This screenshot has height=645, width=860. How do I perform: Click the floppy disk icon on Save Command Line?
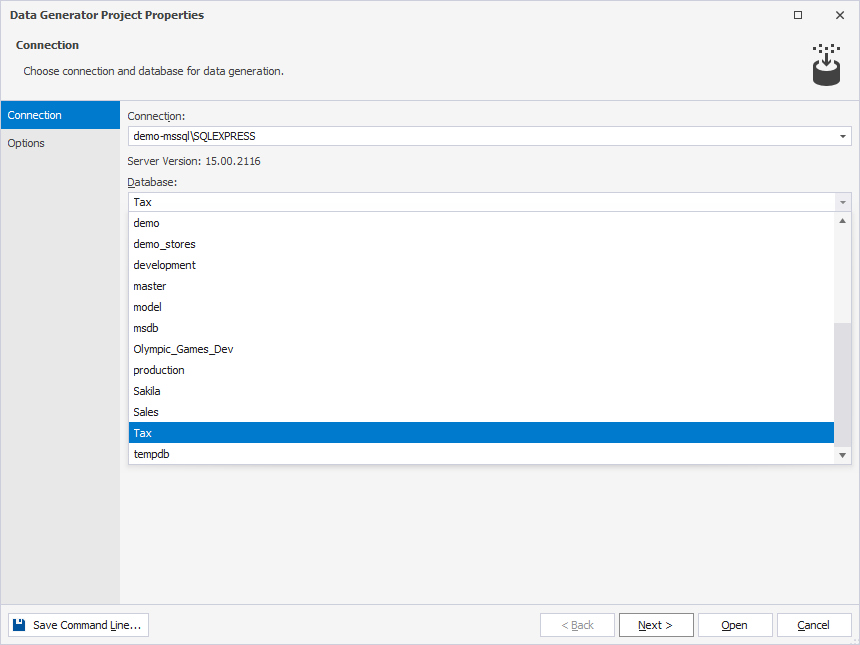point(19,625)
